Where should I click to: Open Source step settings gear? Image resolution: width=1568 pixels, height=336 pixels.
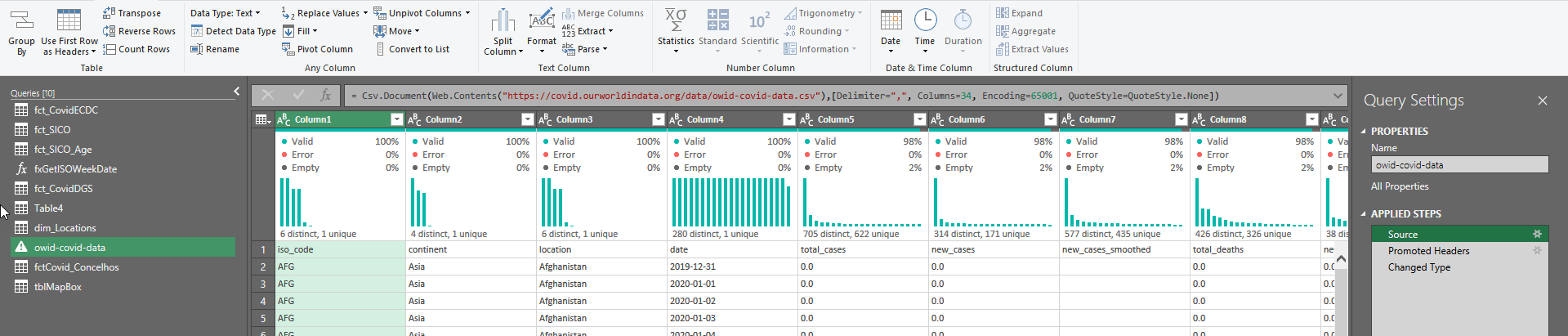click(1537, 234)
